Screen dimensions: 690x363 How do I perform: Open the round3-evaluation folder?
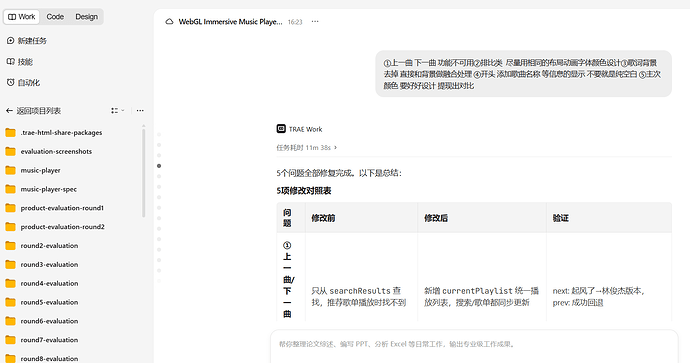tap(42, 264)
